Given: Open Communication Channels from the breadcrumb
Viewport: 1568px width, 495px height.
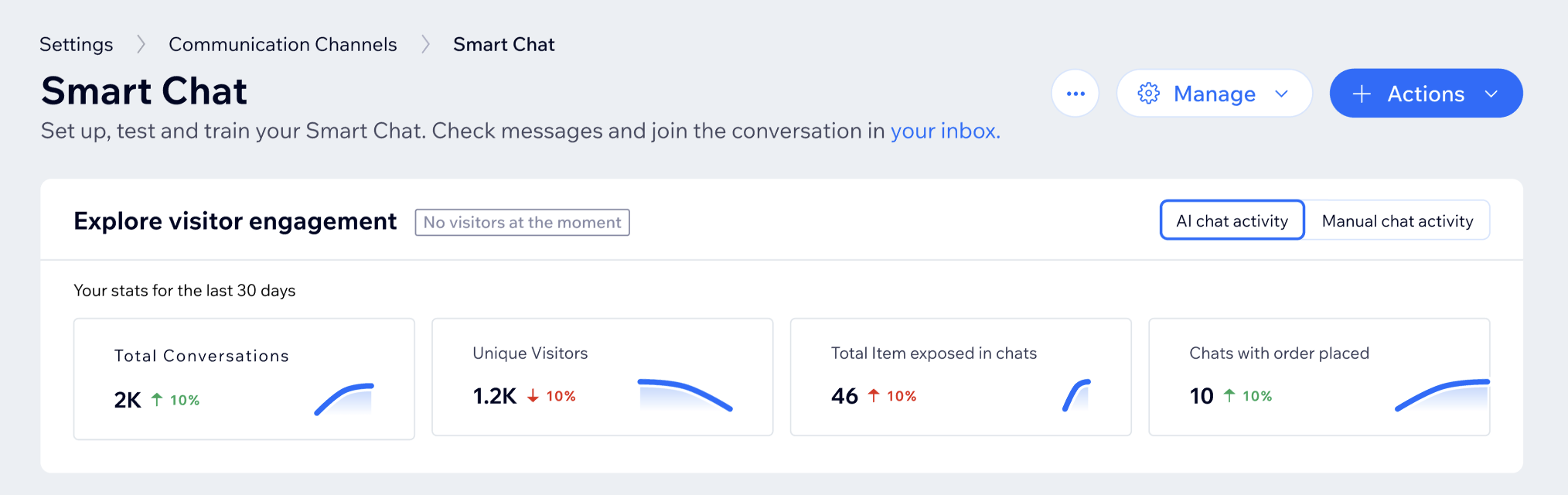Looking at the screenshot, I should click(283, 44).
